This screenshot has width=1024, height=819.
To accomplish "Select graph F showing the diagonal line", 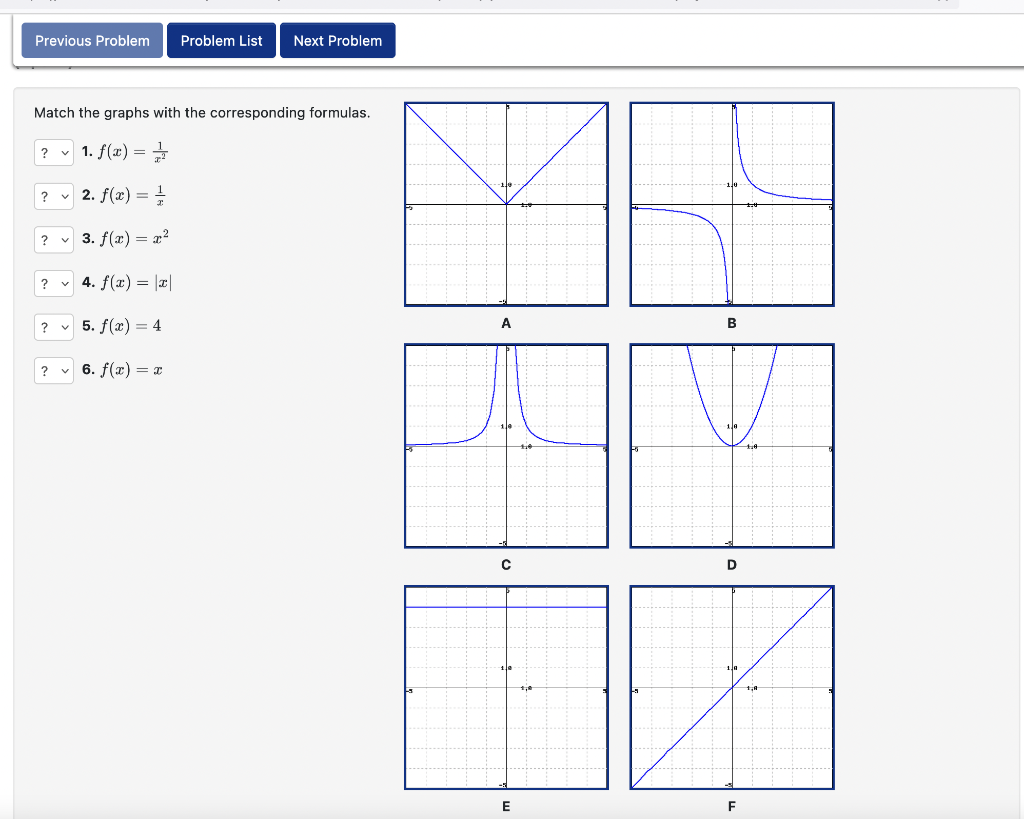I will click(731, 687).
